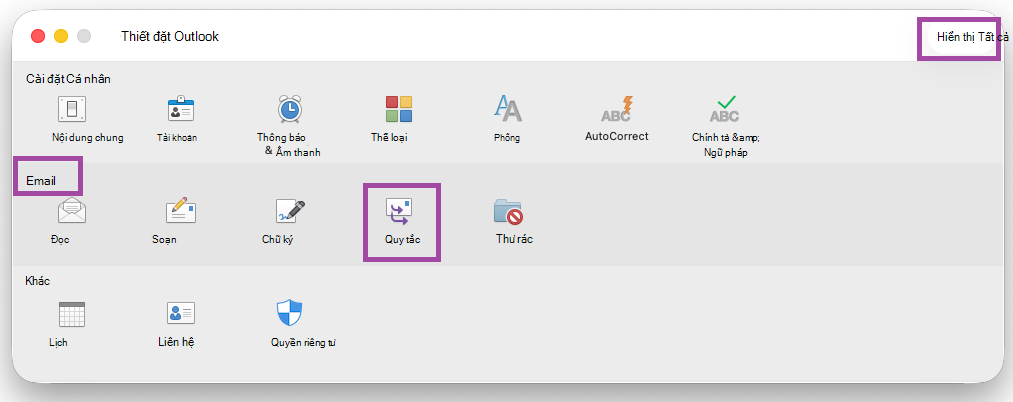Viewport: 1013px width, 402px height.
Task: Open the Đọc reading settings
Action: [x=72, y=212]
